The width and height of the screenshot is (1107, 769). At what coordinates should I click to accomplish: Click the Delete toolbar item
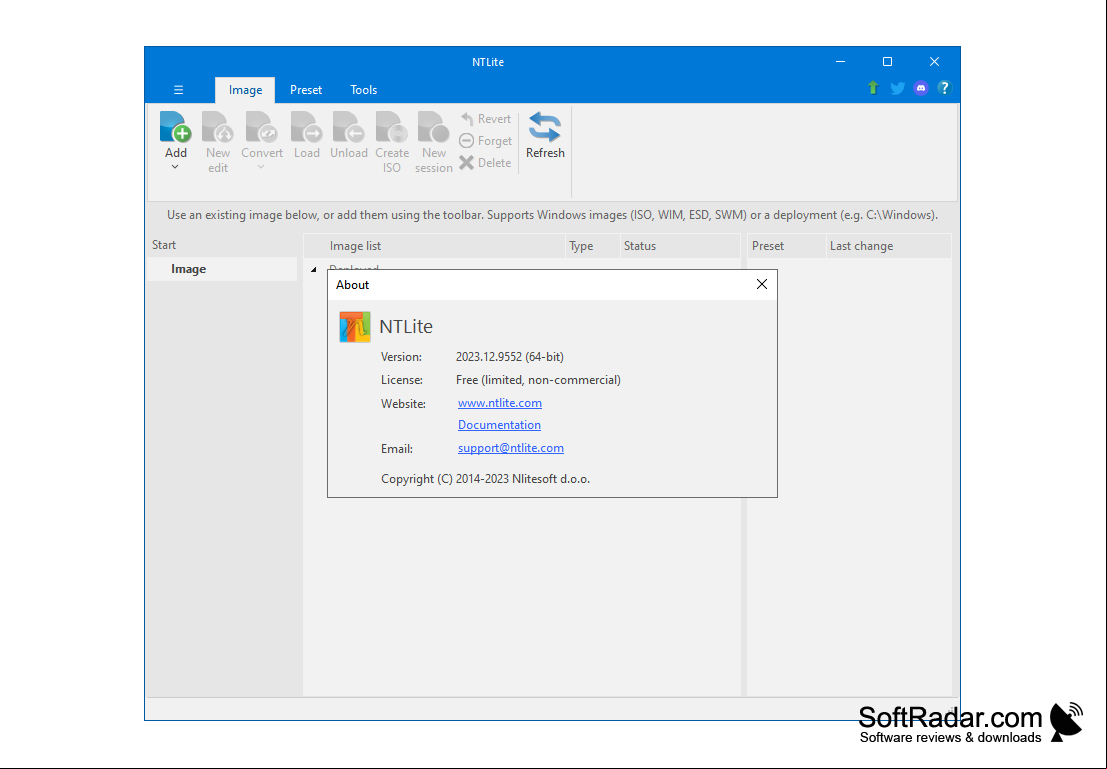pos(485,162)
